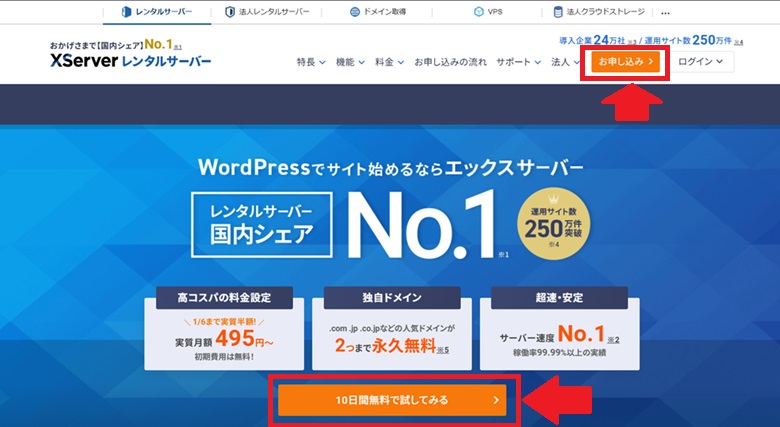Viewport: 780px width, 427px height.
Task: Expand the 機能 dropdown menu
Action: [x=351, y=62]
